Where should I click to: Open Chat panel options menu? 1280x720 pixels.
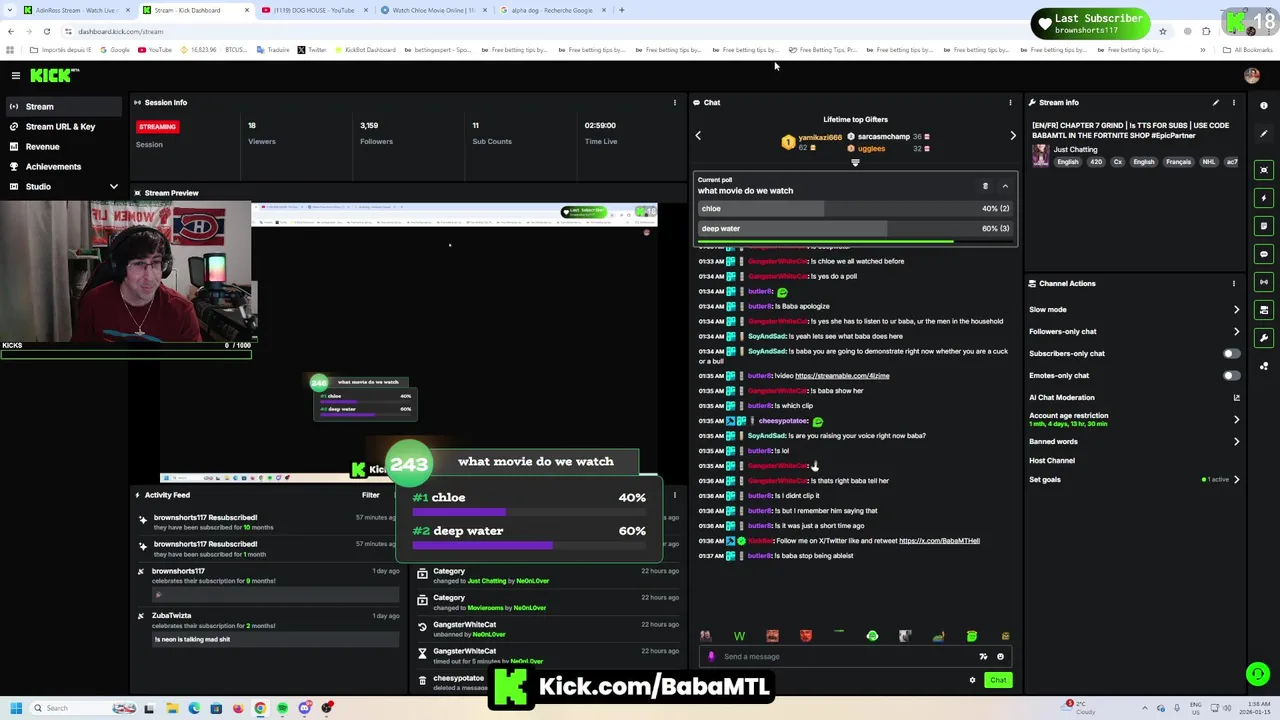[1010, 102]
